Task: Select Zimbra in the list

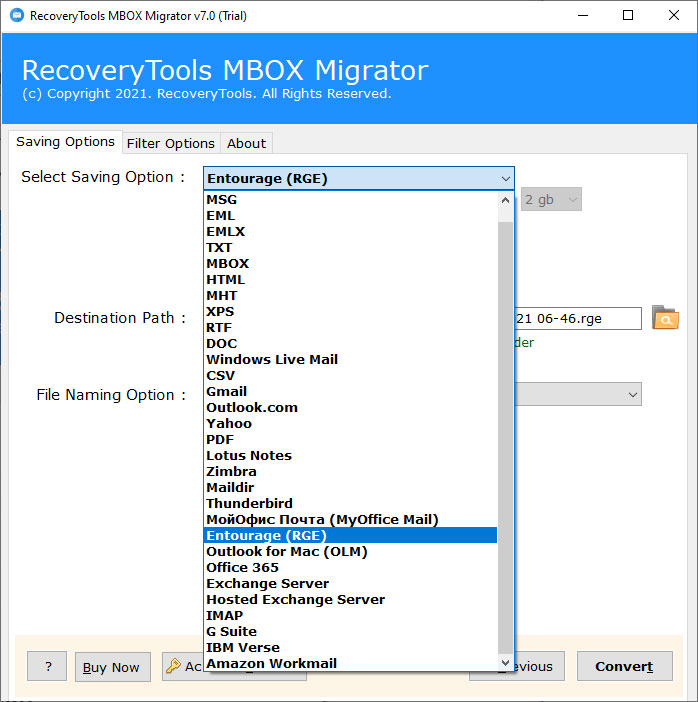Action: 351,471
